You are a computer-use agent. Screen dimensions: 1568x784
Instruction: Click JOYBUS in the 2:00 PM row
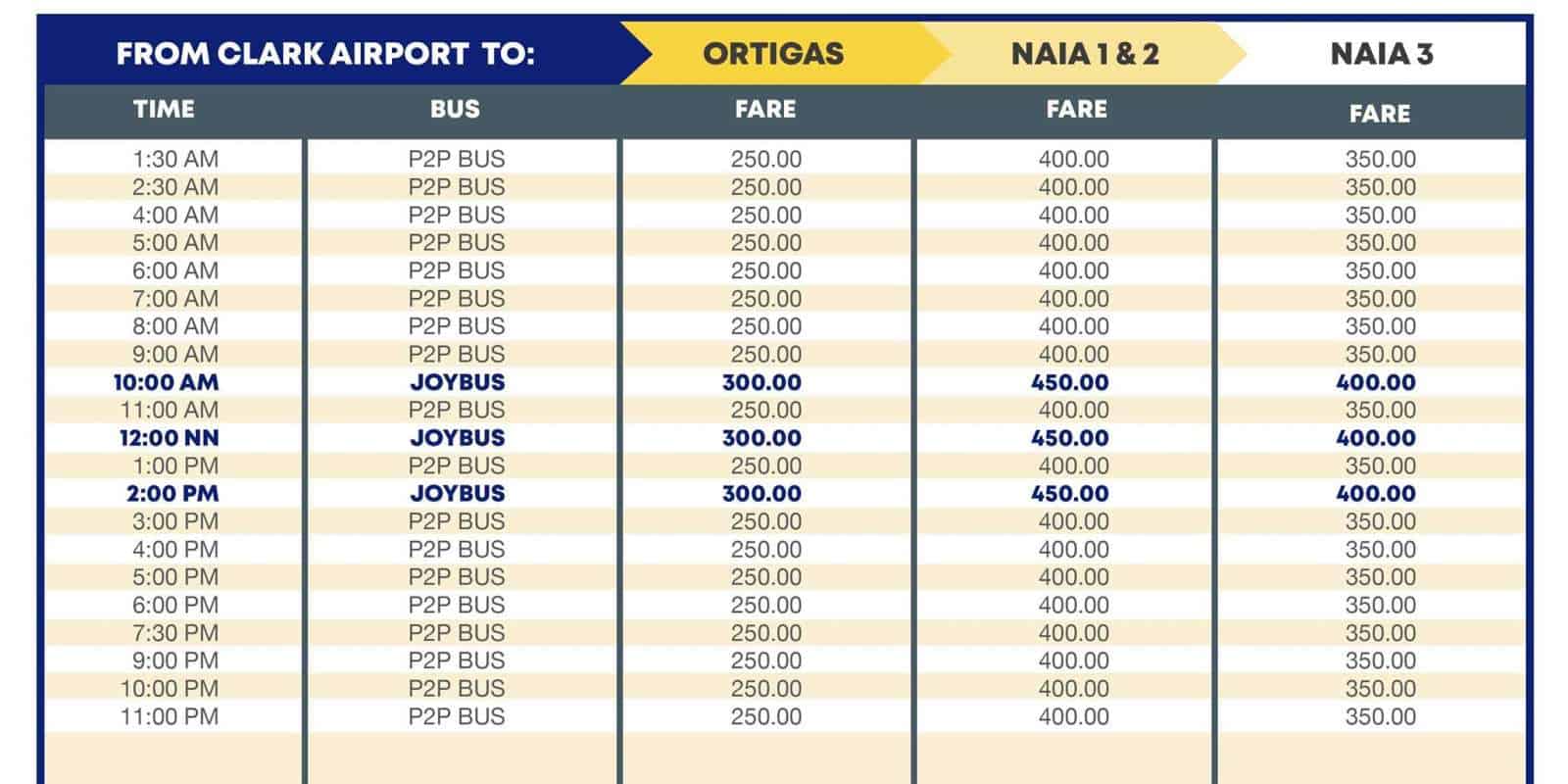tap(457, 494)
